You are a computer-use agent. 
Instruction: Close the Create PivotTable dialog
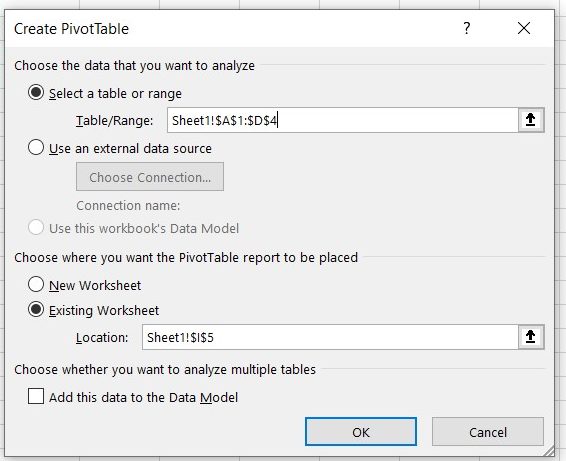click(x=524, y=28)
